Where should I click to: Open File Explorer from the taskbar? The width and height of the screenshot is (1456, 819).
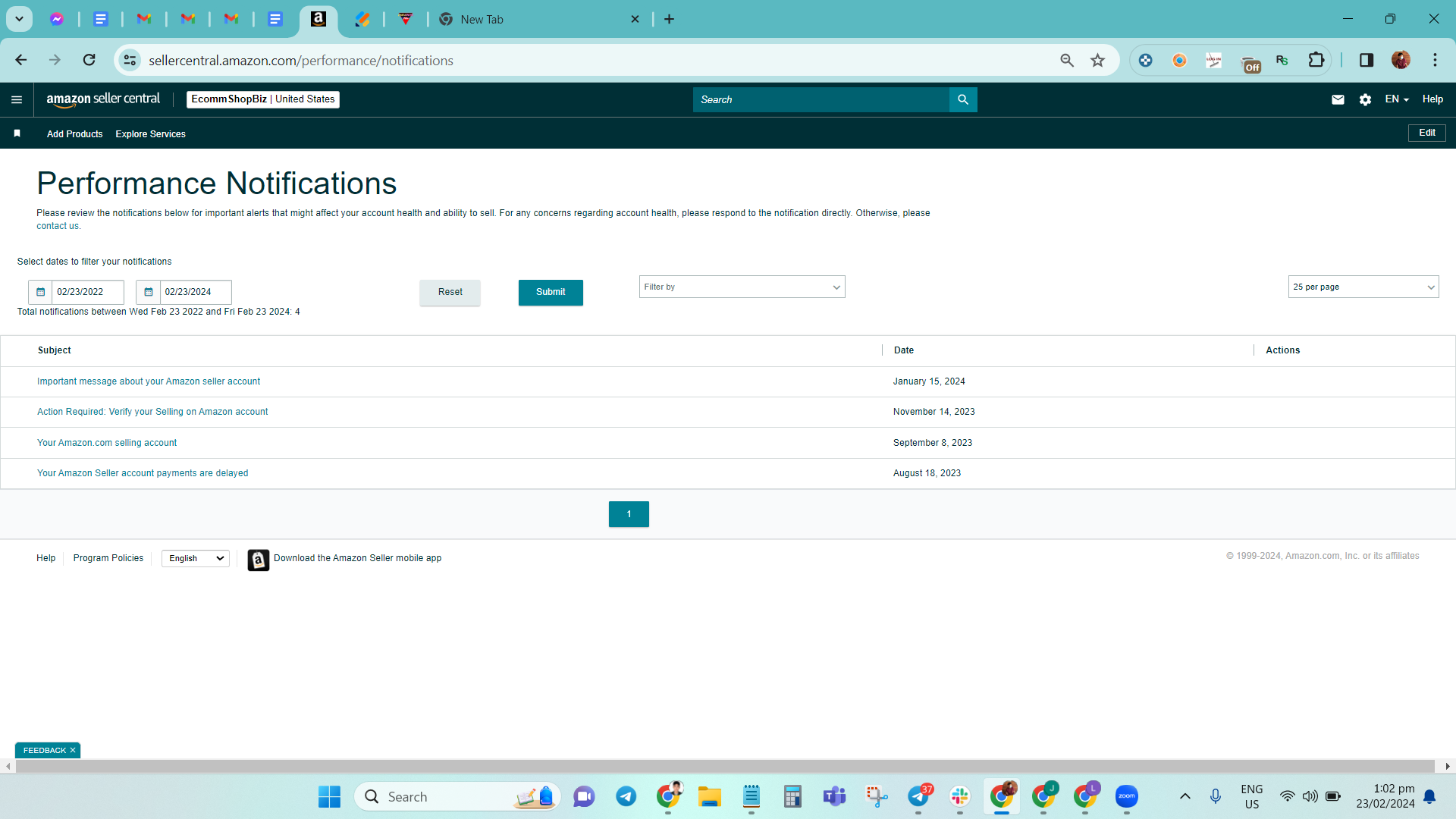coord(710,796)
